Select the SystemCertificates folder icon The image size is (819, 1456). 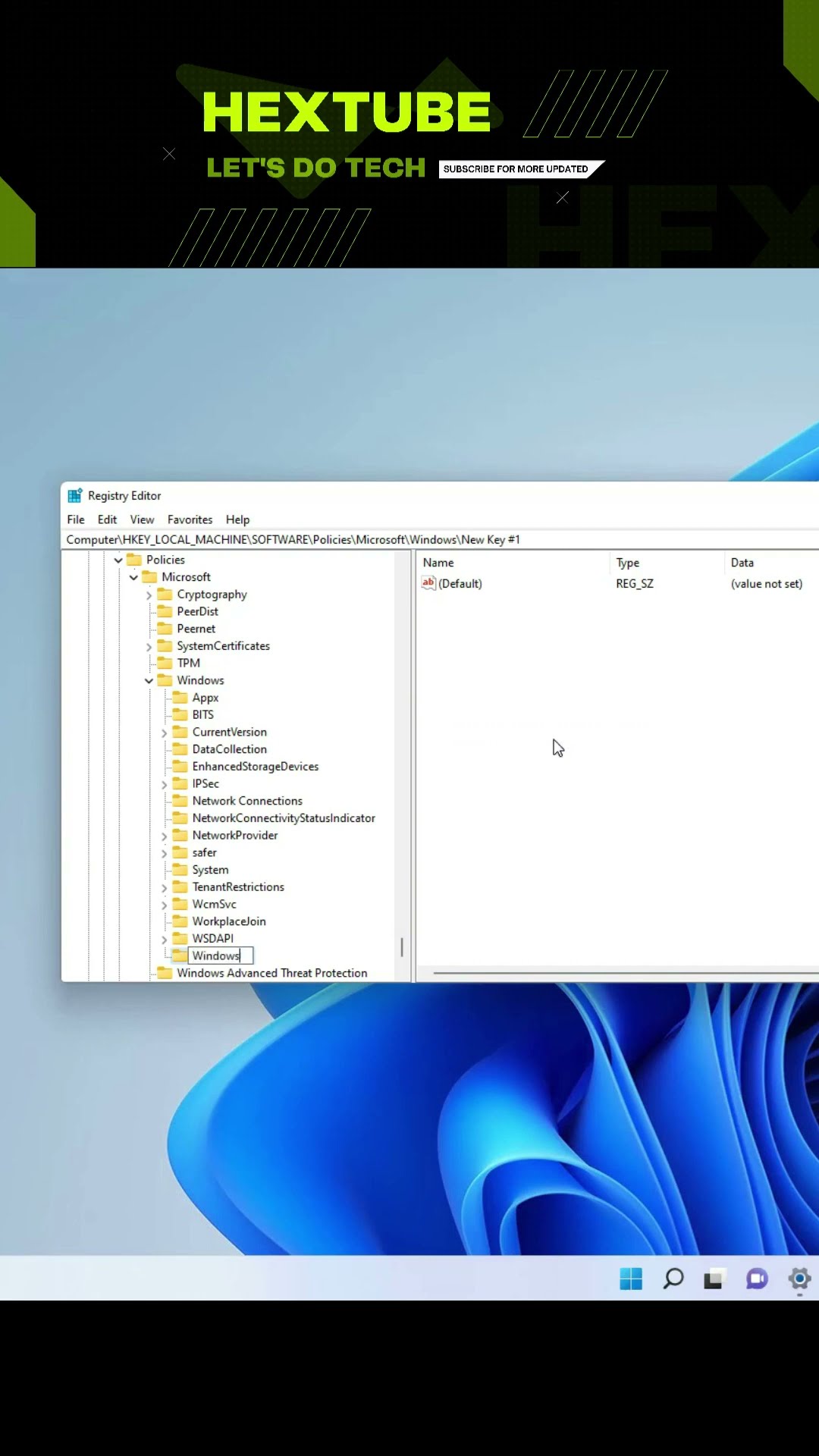pos(165,646)
